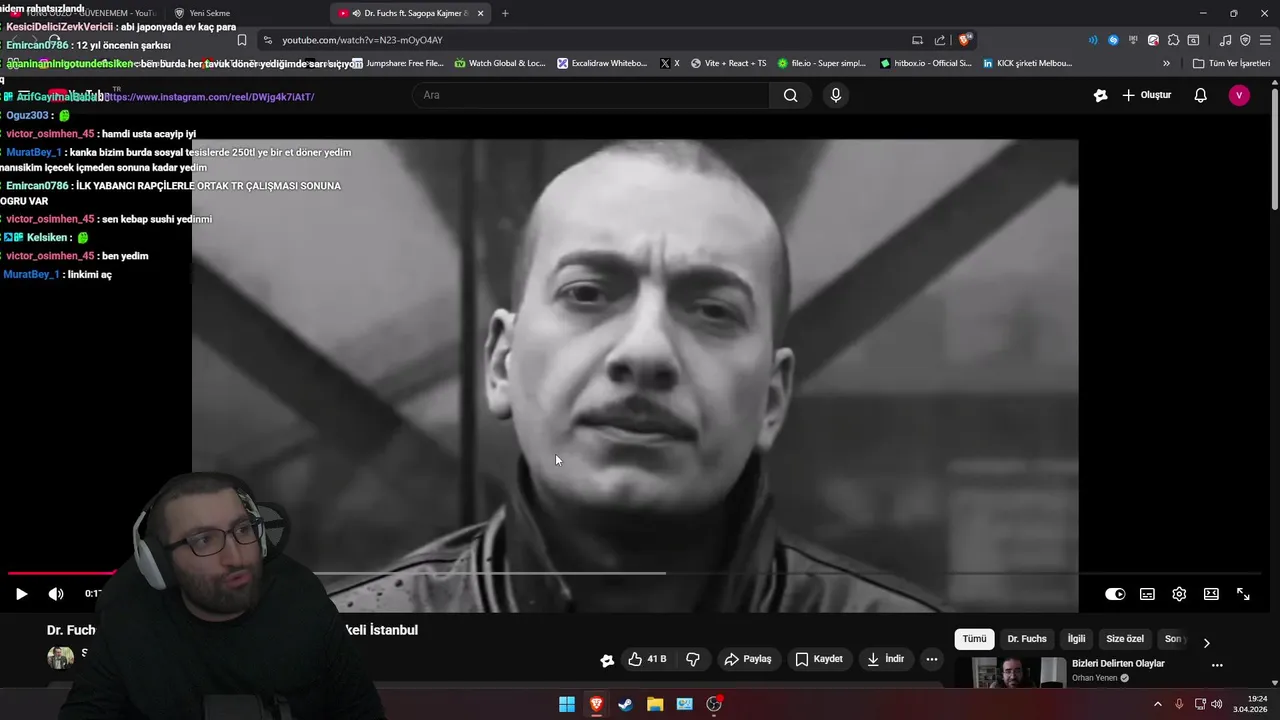Image resolution: width=1280 pixels, height=720 pixels.
Task: Click the sparkle Ask icon beside like button
Action: coord(607,660)
